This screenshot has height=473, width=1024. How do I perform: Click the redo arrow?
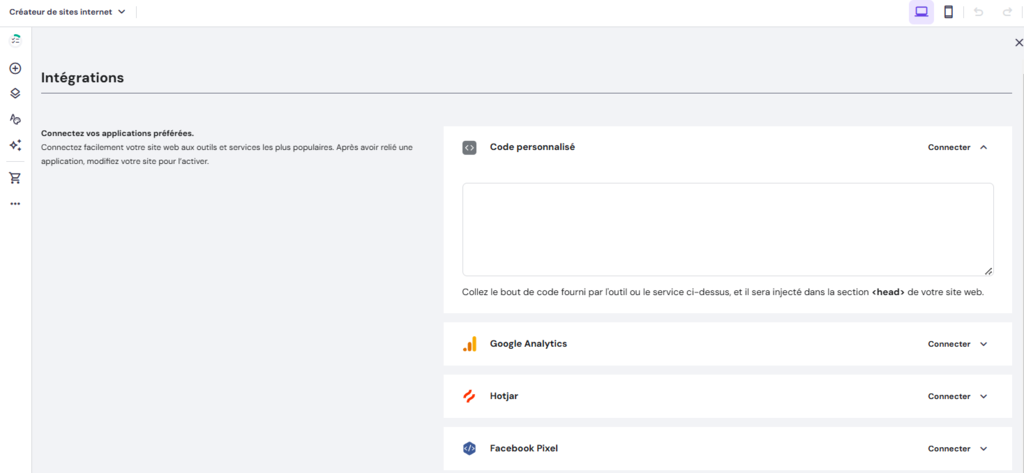pyautogui.click(x=1005, y=12)
